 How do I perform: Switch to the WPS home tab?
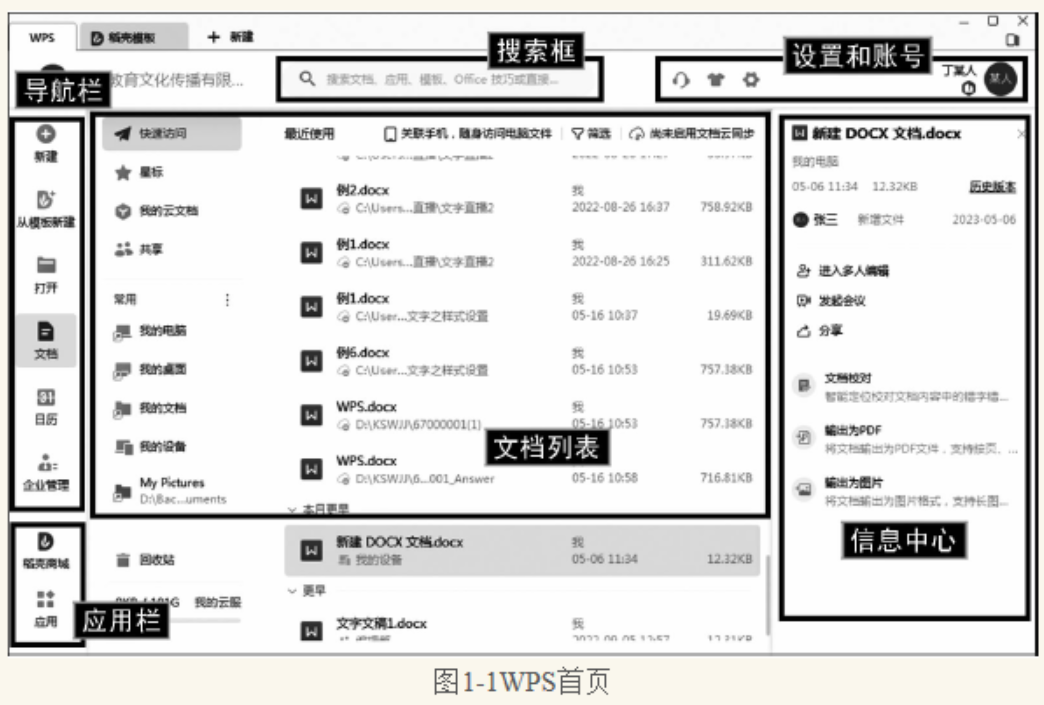(42, 37)
